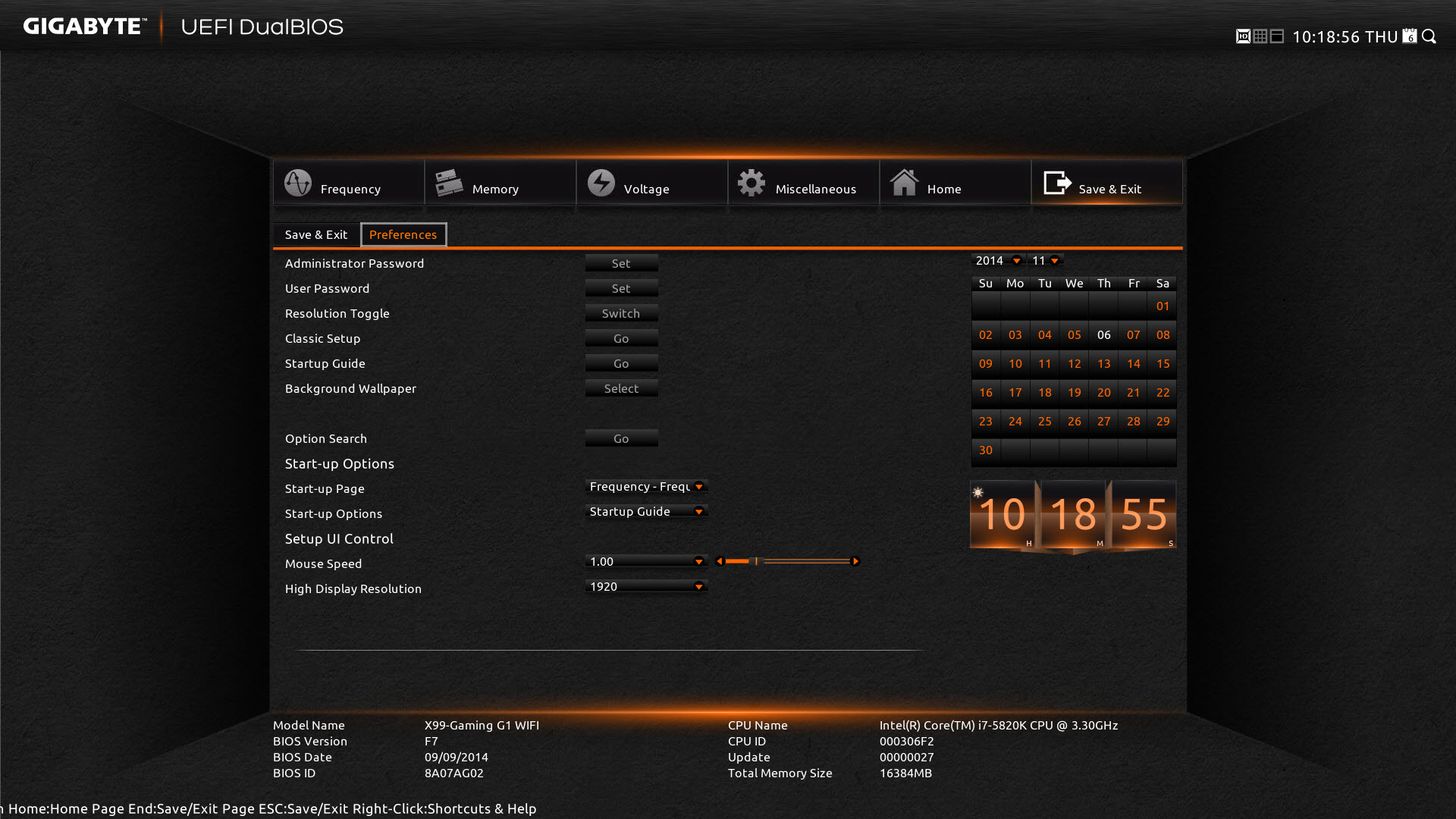Image resolution: width=1456 pixels, height=819 pixels.
Task: Click Go for Option Search
Action: pyautogui.click(x=621, y=438)
